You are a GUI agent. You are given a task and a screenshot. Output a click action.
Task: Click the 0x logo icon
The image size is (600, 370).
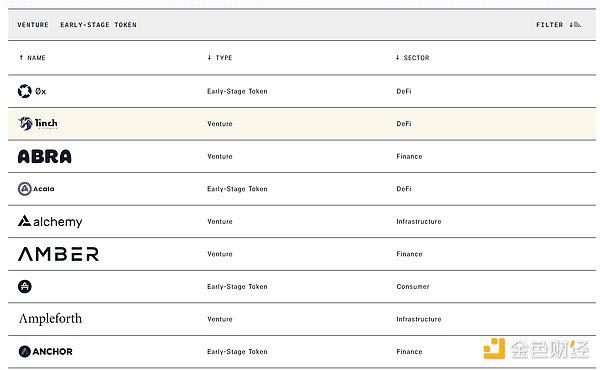[x=24, y=91]
